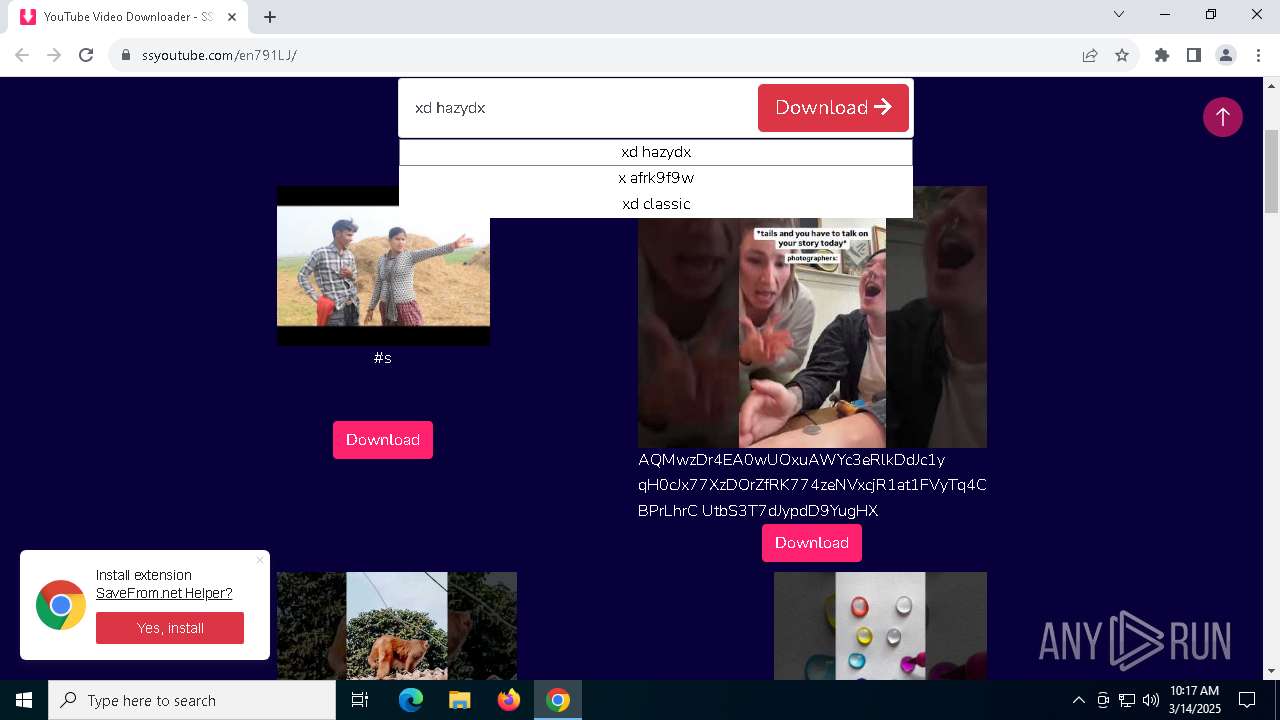The width and height of the screenshot is (1280, 720).
Task: Click the Chrome logo in install popup
Action: [x=61, y=605]
